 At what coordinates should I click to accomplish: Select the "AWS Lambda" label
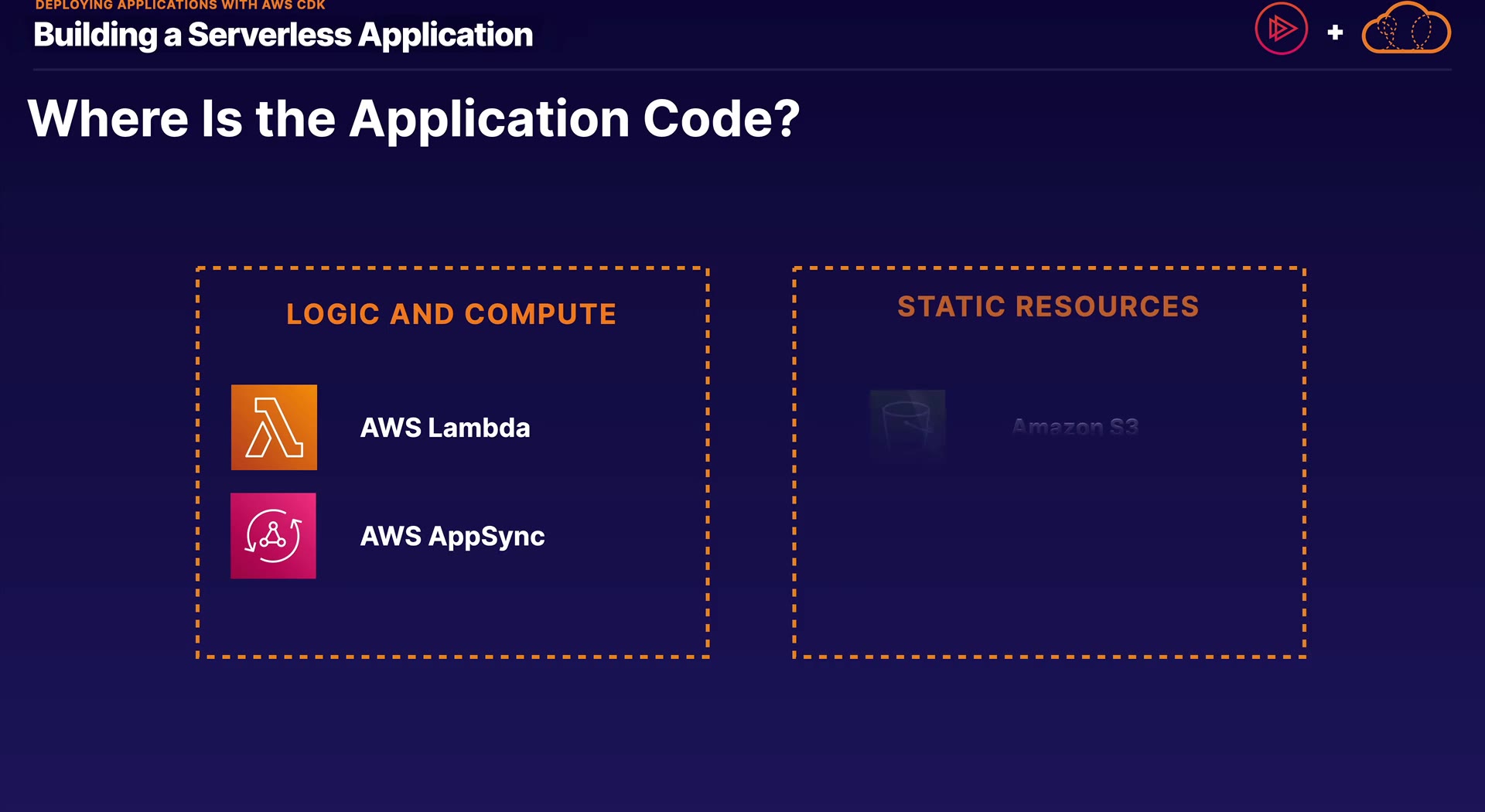pos(445,428)
